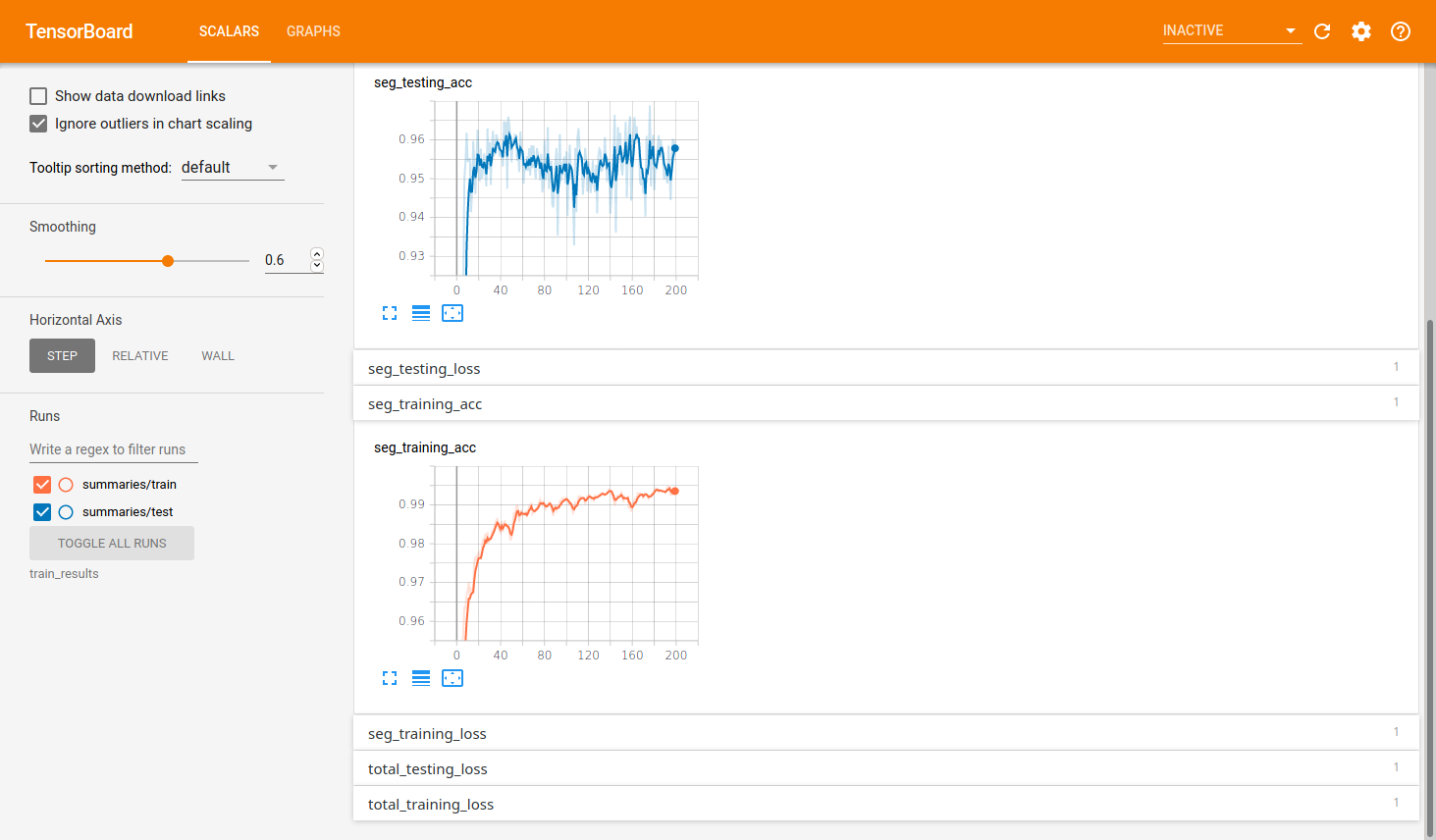Open the INACTIVE dashboards dropdown
Image resolution: width=1436 pixels, height=840 pixels.
[1232, 31]
